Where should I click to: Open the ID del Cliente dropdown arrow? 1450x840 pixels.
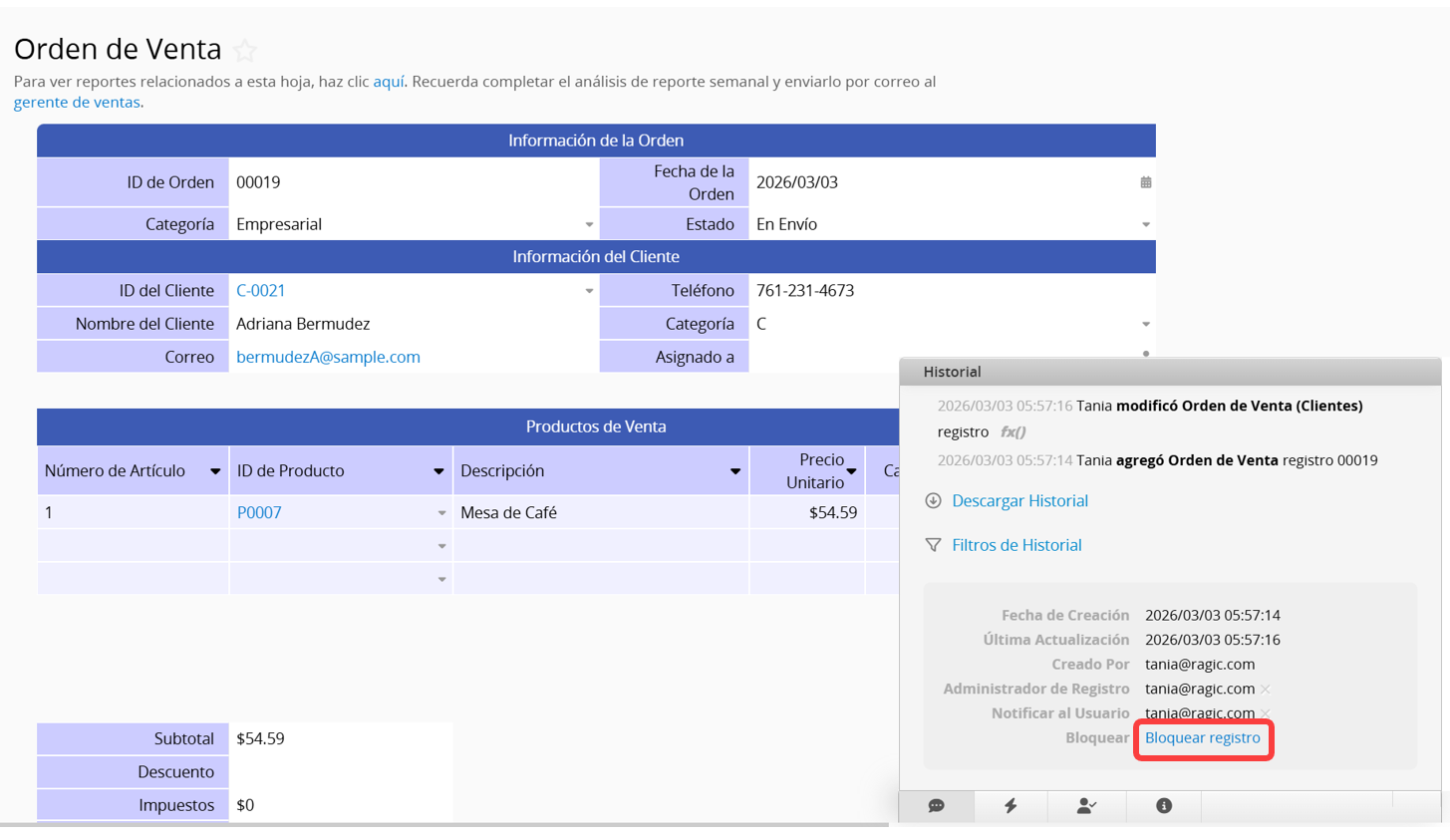589,291
